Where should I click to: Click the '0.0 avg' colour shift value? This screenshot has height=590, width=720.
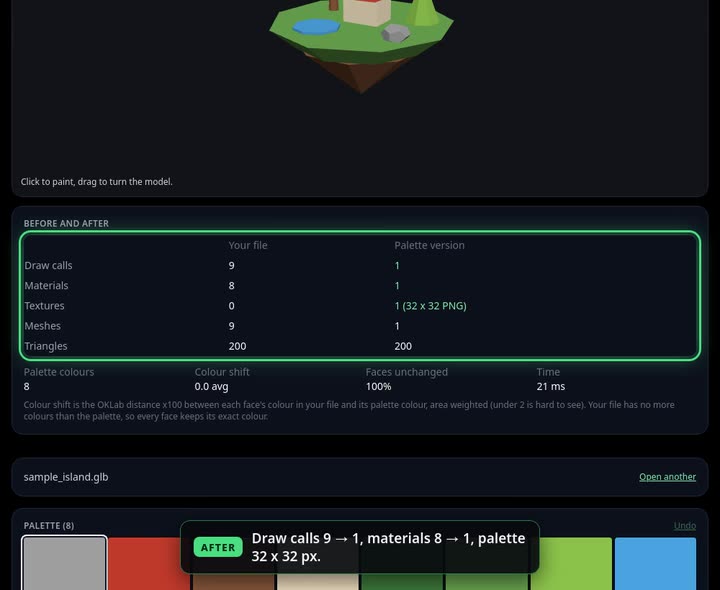pyautogui.click(x=211, y=387)
